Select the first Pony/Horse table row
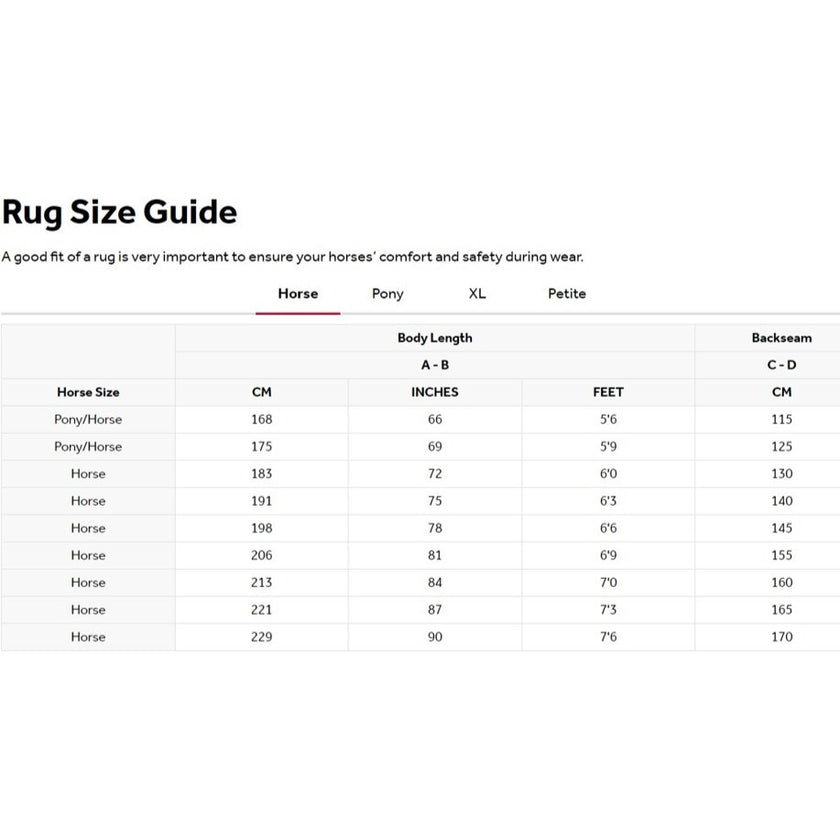Viewport: 840px width, 840px height. [88, 419]
